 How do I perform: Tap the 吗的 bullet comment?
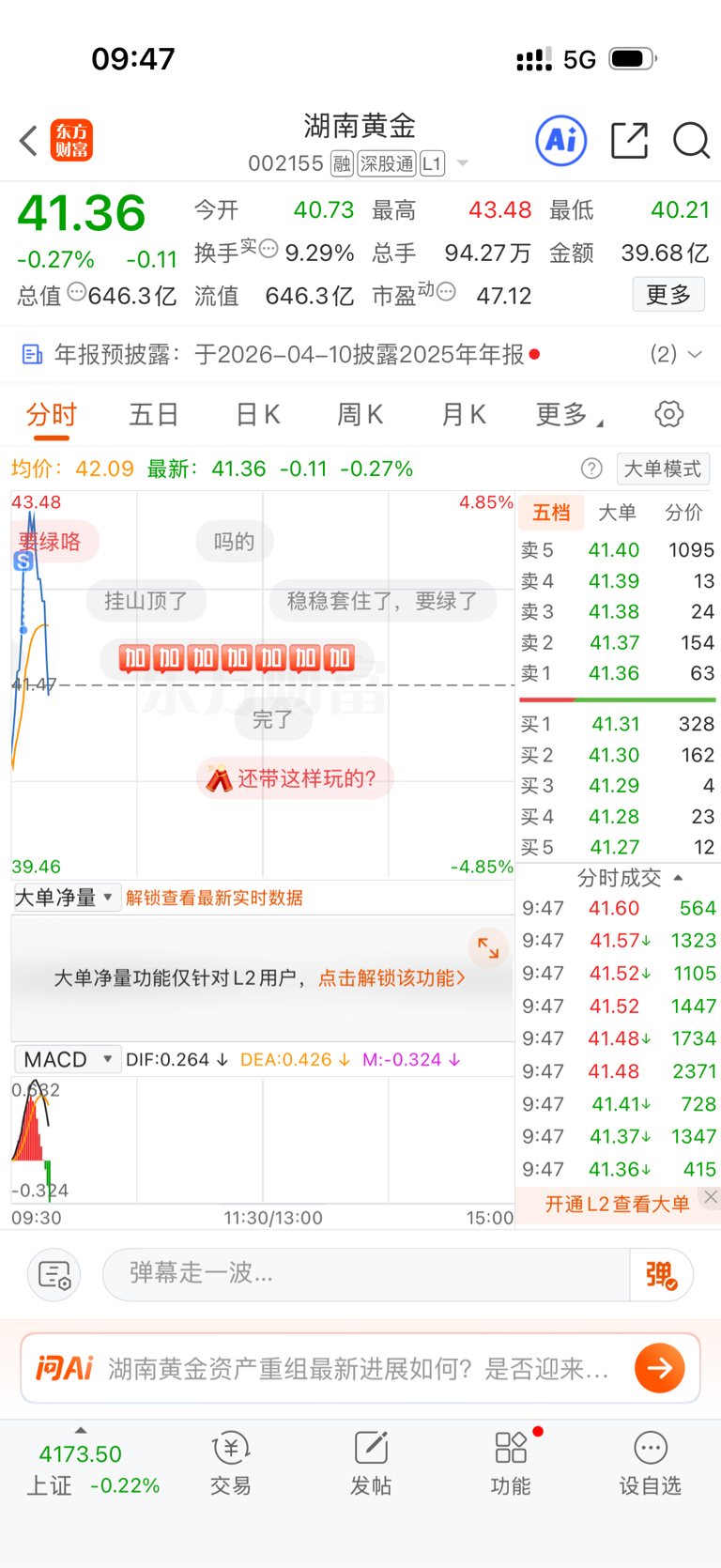pos(235,542)
